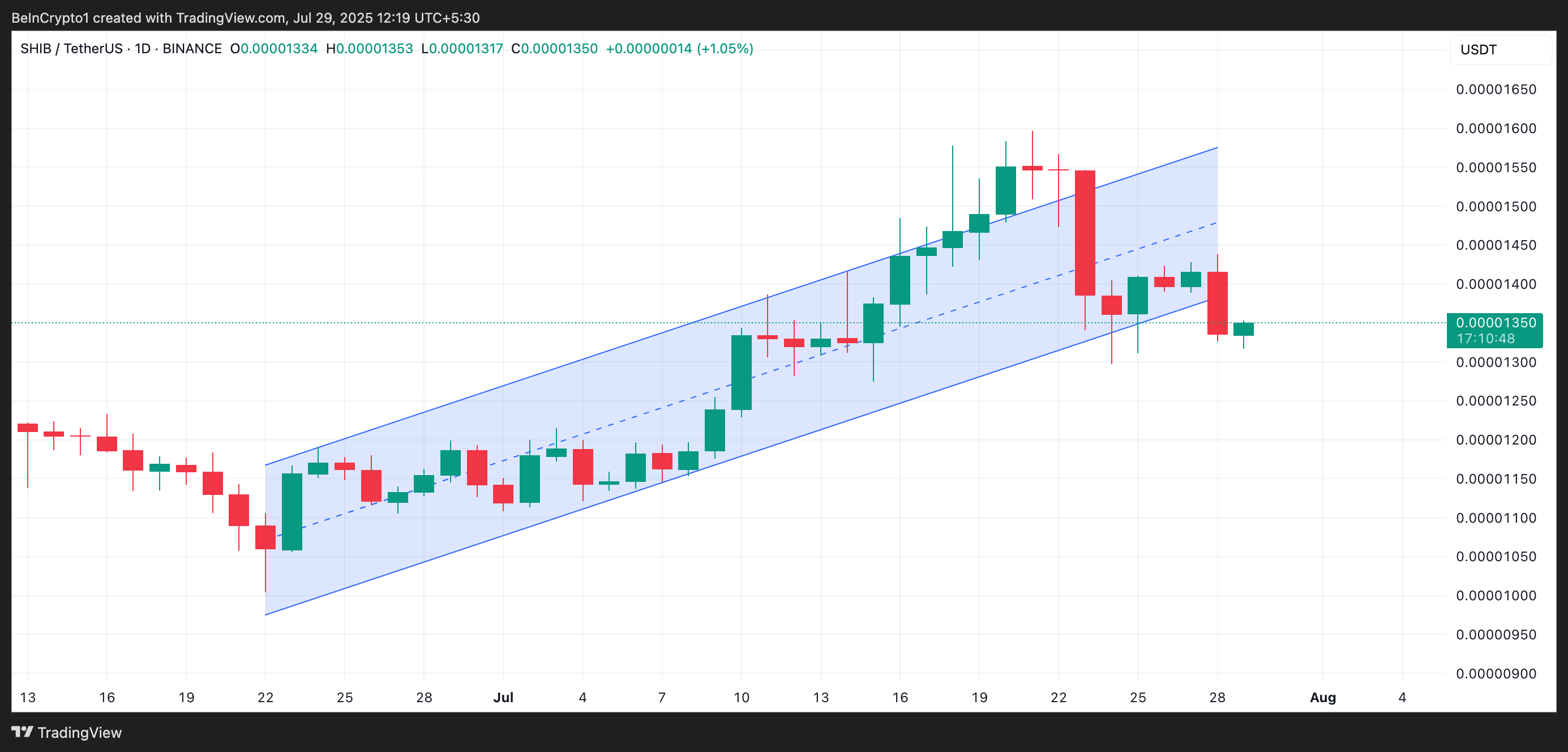Click the Aug month marker on time axis
This screenshot has width=1568, height=752.
(1322, 697)
